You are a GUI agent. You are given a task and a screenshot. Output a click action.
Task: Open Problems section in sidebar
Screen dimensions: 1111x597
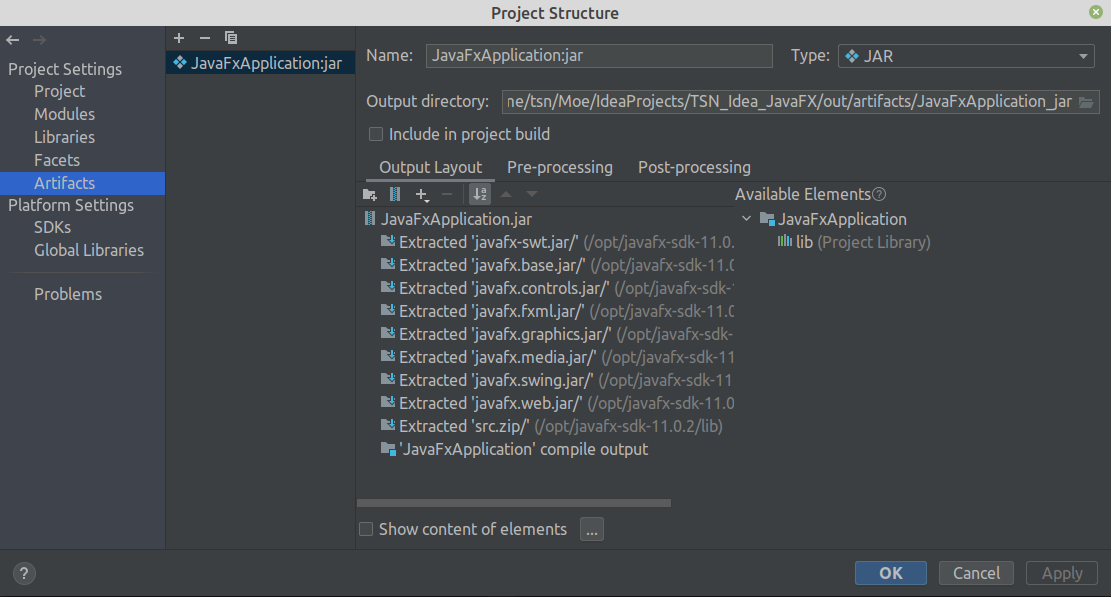[x=68, y=294]
